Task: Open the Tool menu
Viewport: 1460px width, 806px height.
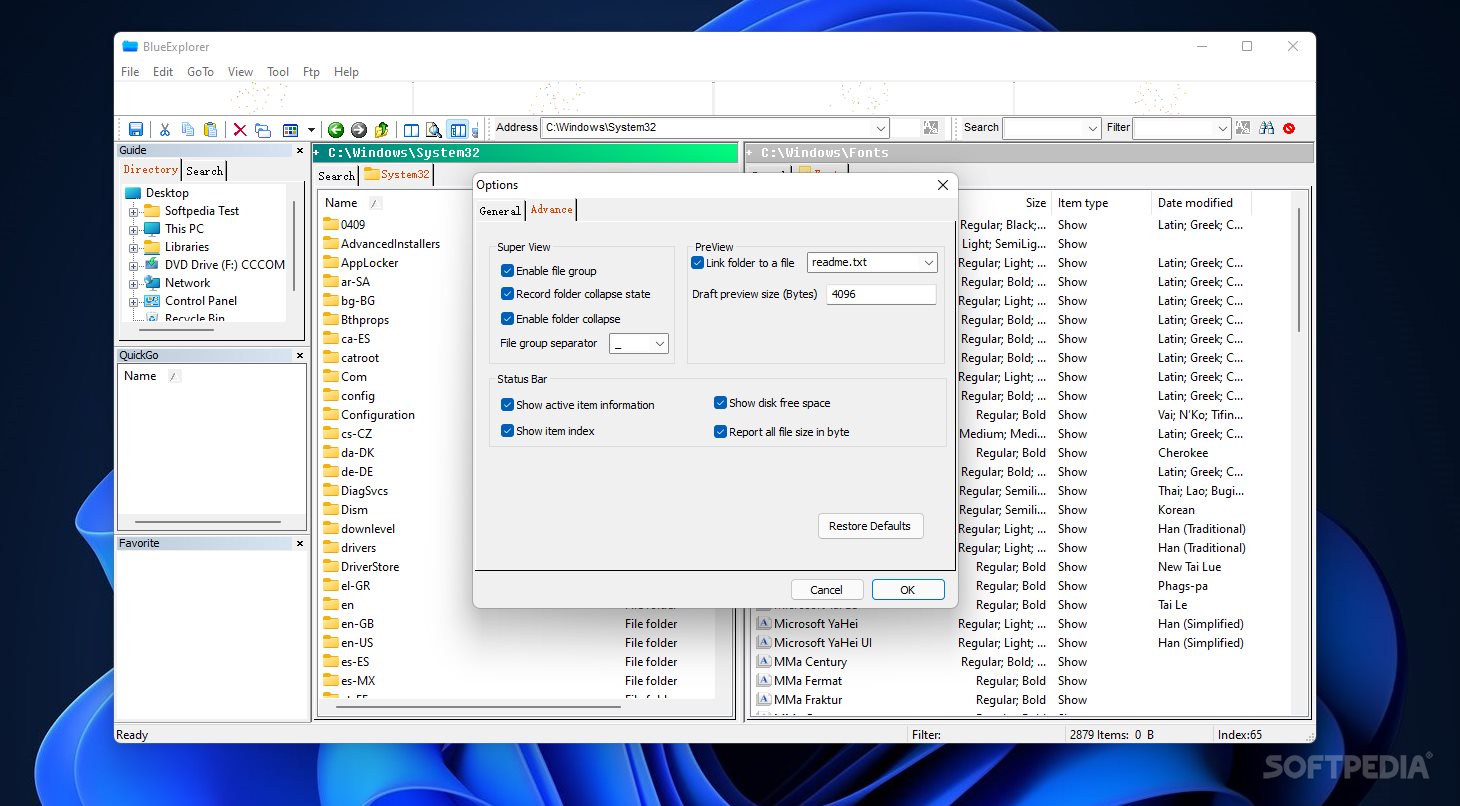Action: coord(278,72)
